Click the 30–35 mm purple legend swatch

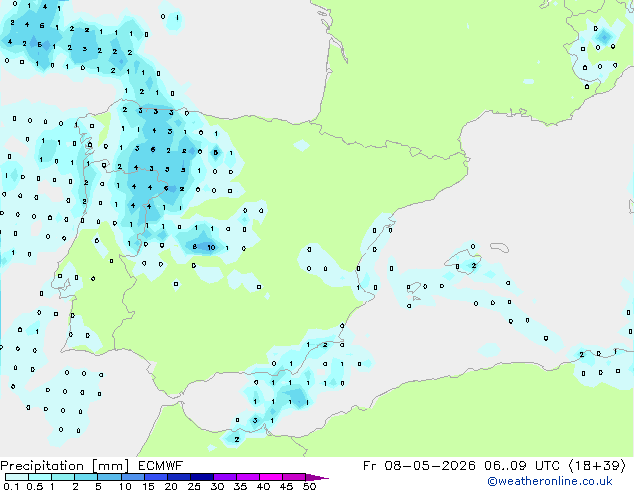click(225, 477)
